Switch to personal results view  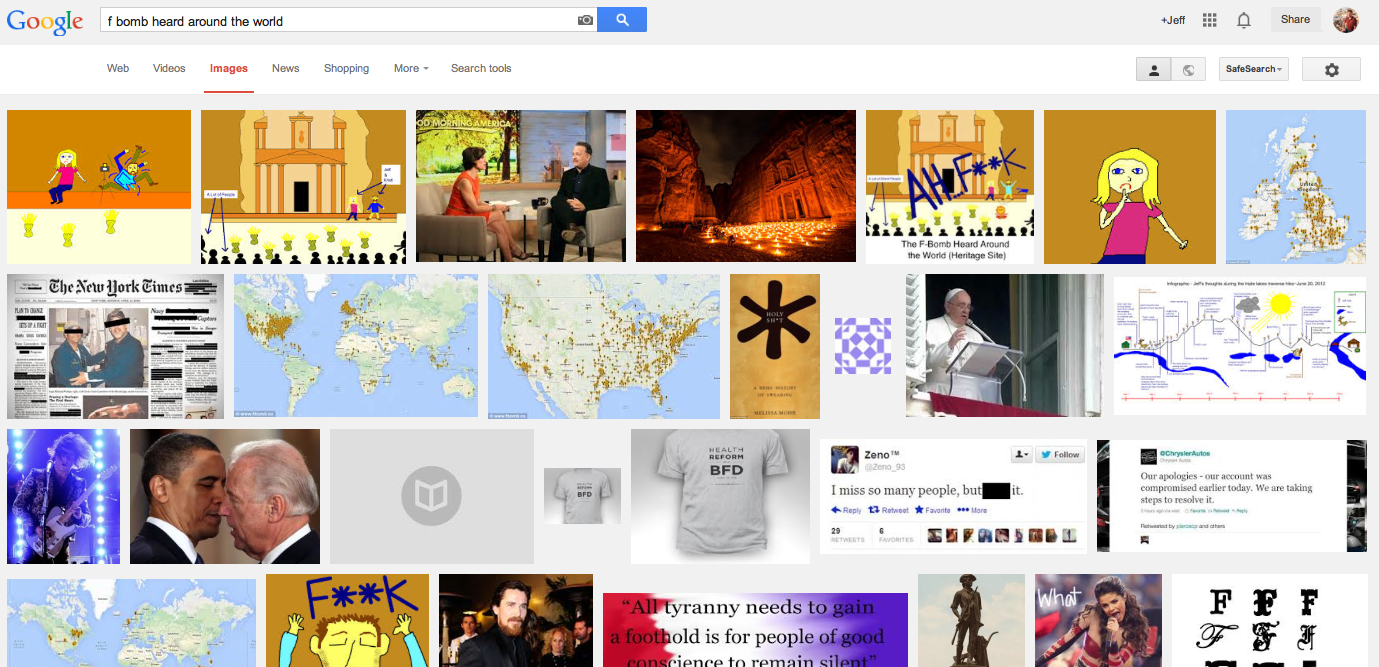pos(1153,69)
